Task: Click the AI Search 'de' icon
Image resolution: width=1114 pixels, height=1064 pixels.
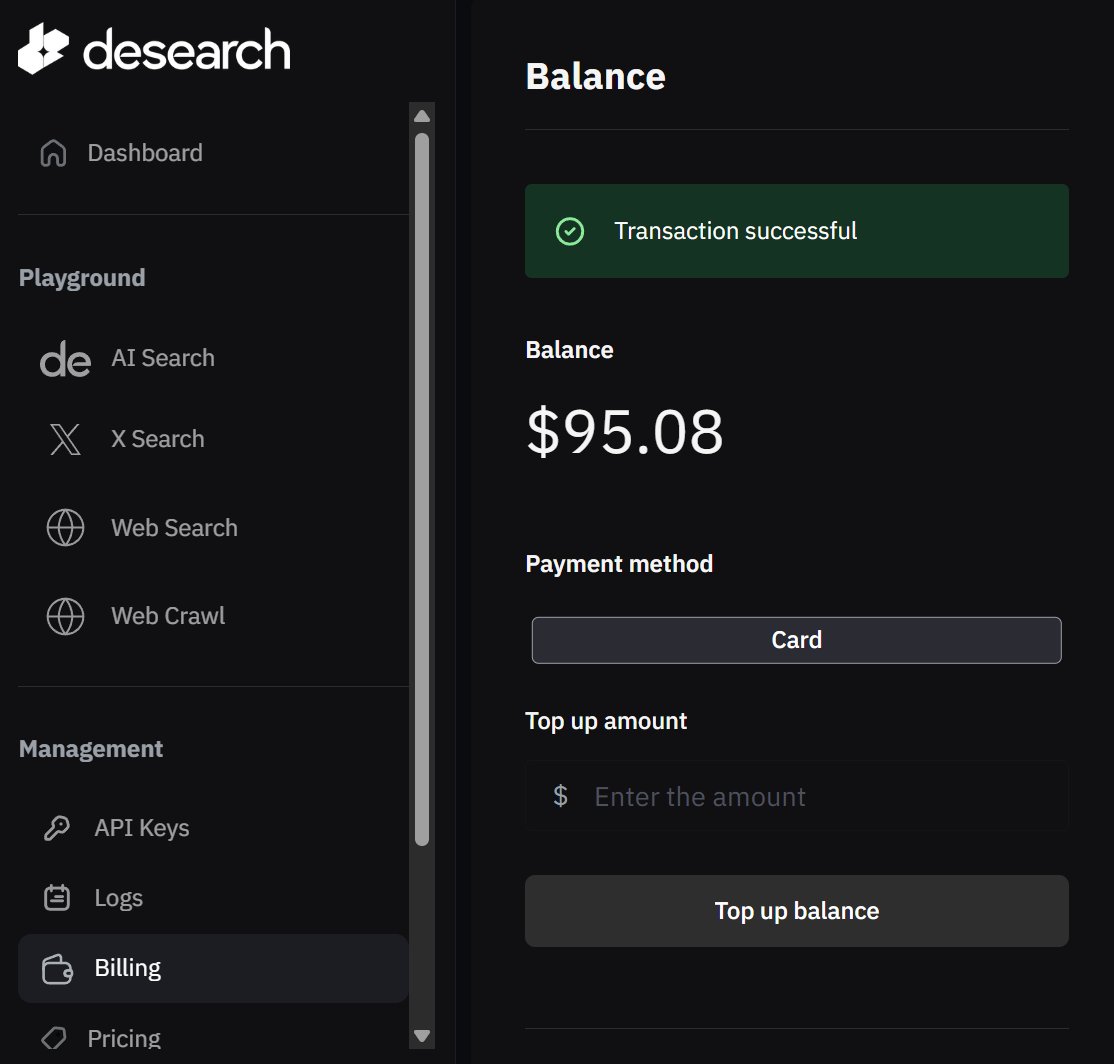Action: click(65, 359)
